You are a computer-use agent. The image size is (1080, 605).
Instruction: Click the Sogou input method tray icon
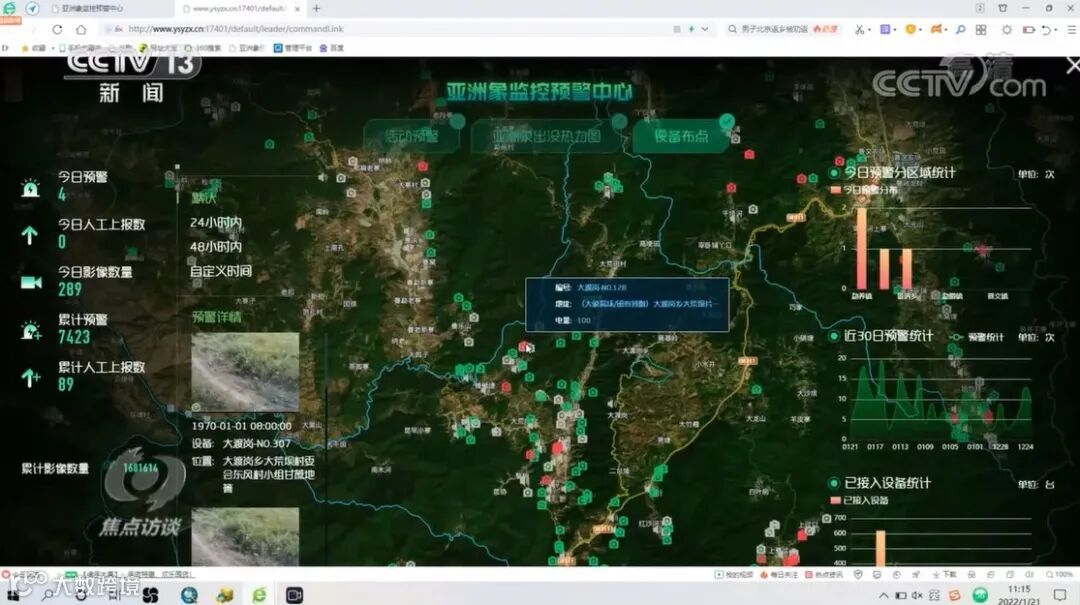pos(955,595)
